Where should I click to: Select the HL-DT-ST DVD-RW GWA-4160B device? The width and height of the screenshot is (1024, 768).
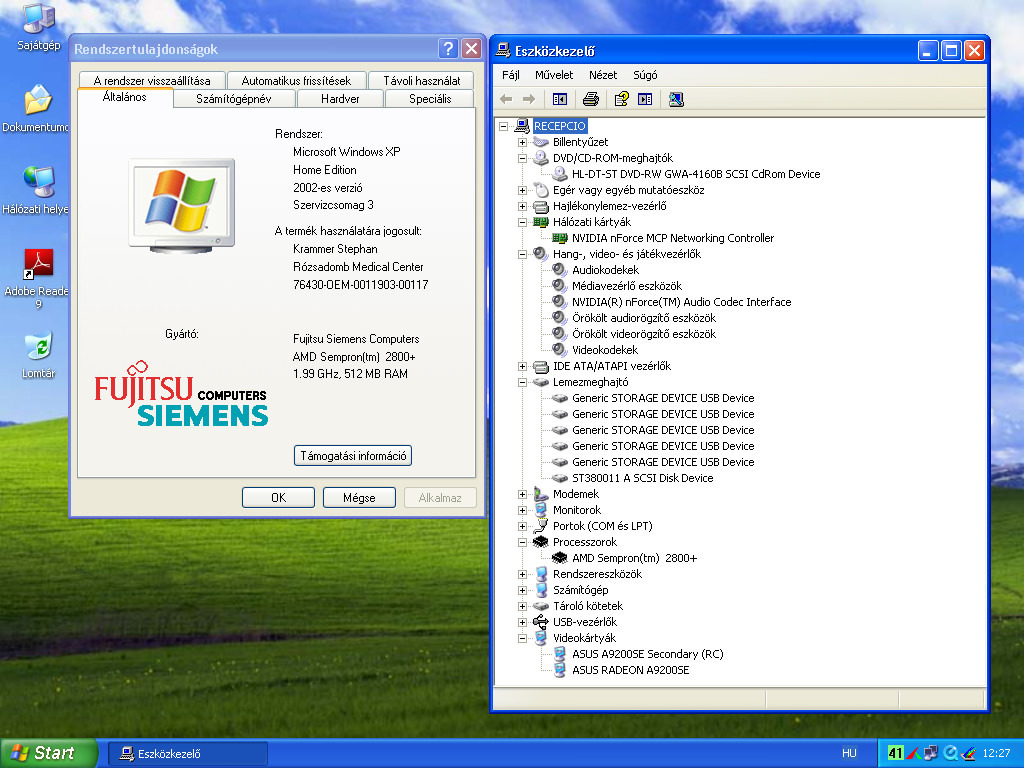[696, 174]
